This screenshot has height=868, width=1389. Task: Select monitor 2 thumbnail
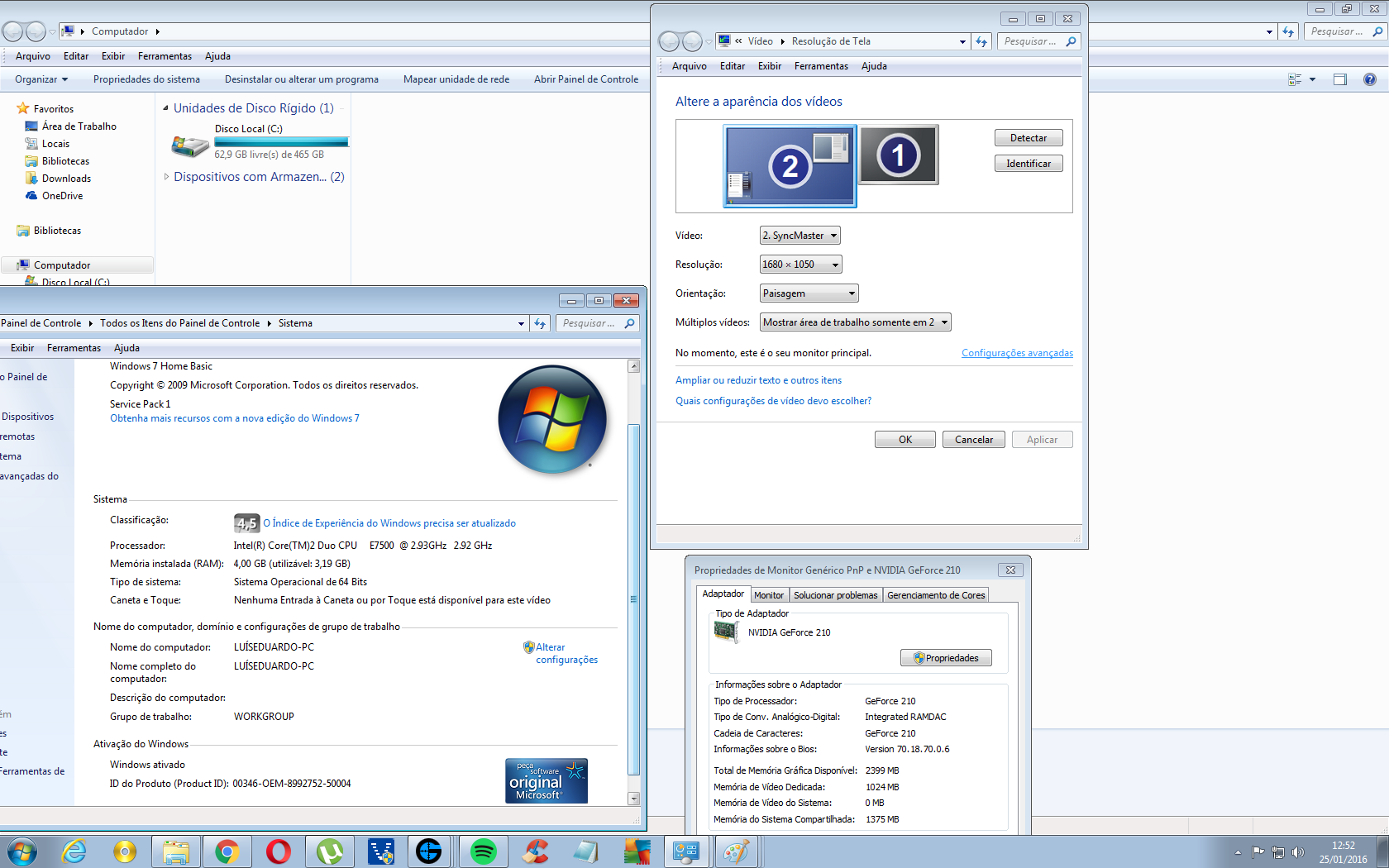click(790, 165)
